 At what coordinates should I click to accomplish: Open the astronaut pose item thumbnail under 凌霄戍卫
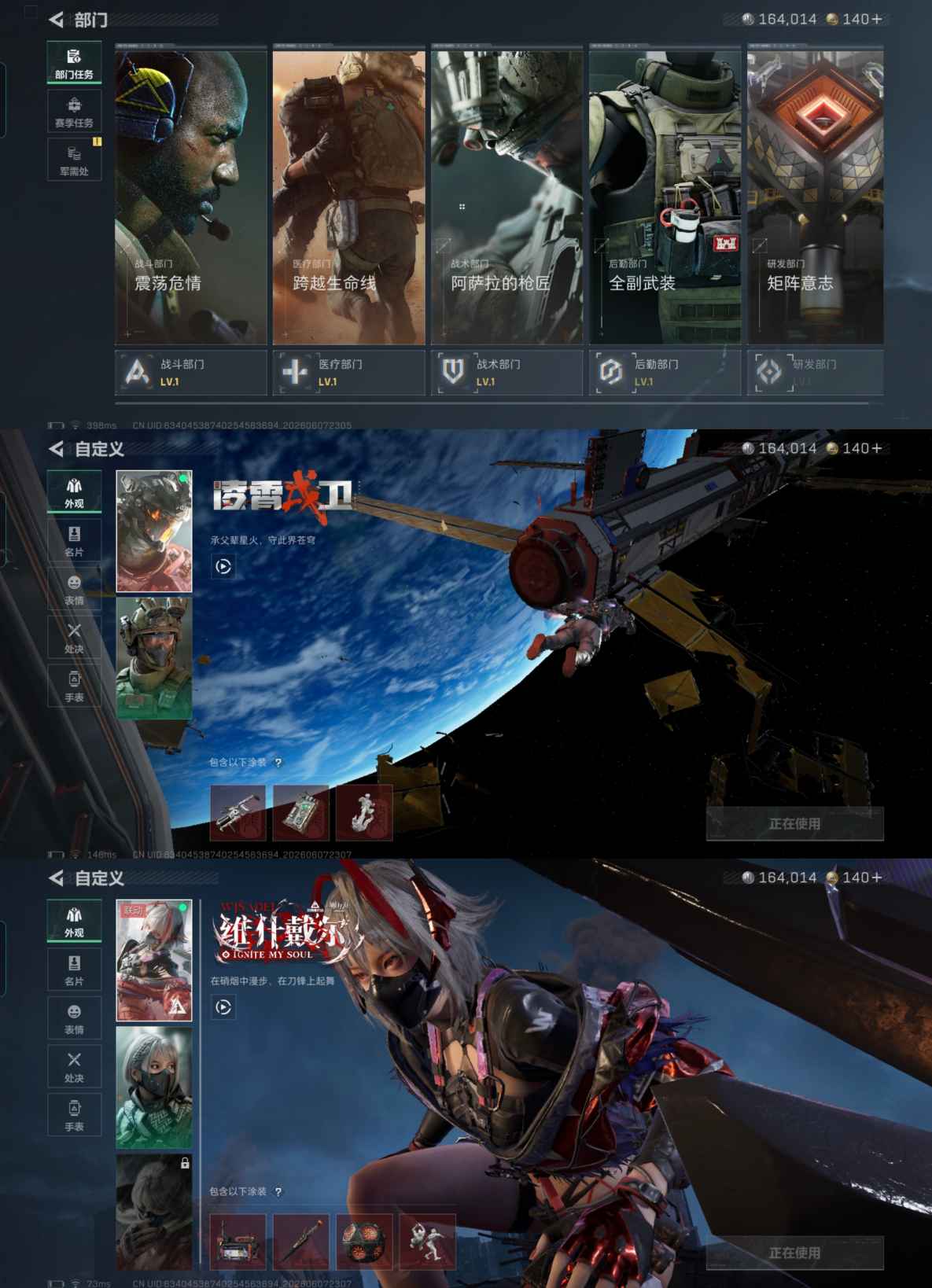(363, 812)
